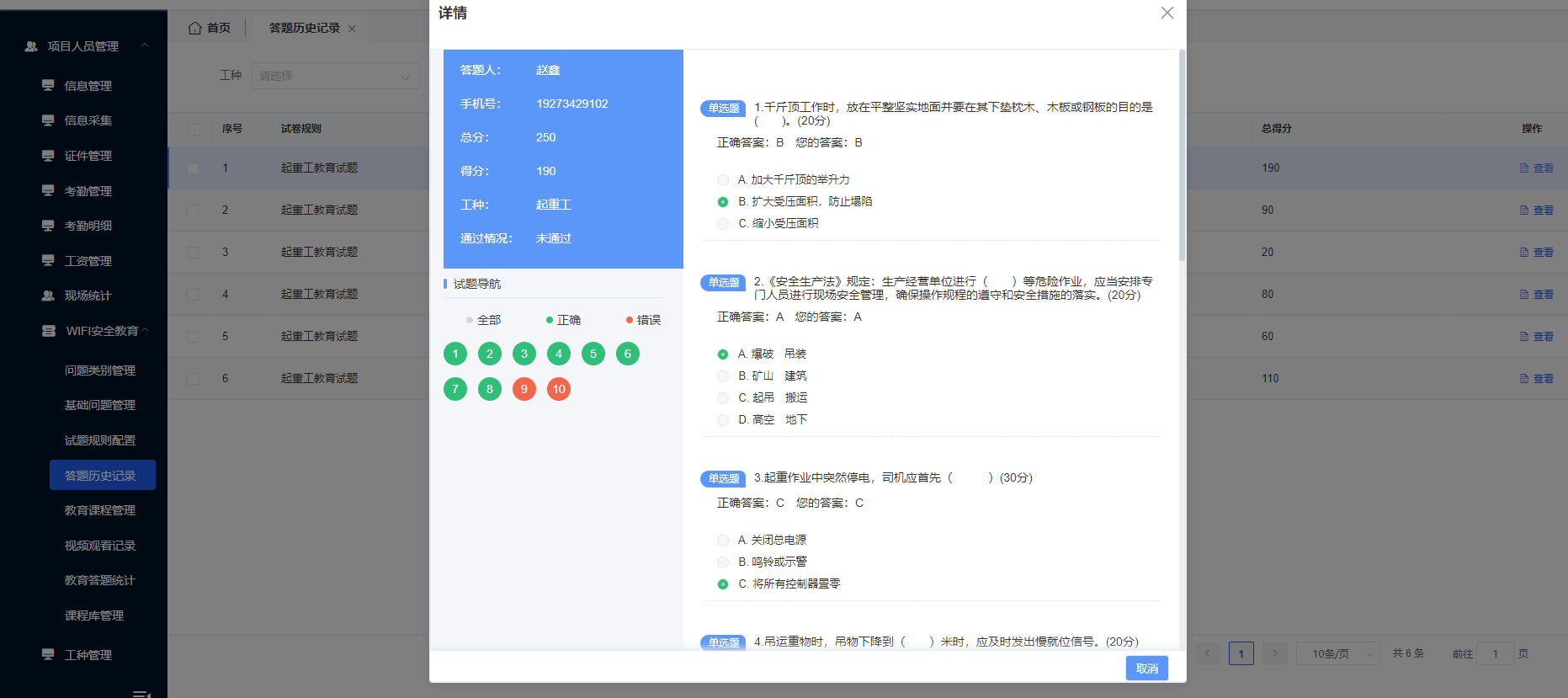This screenshot has width=1568, height=698.
Task: Jump to question 7 in navigator
Action: coord(455,389)
